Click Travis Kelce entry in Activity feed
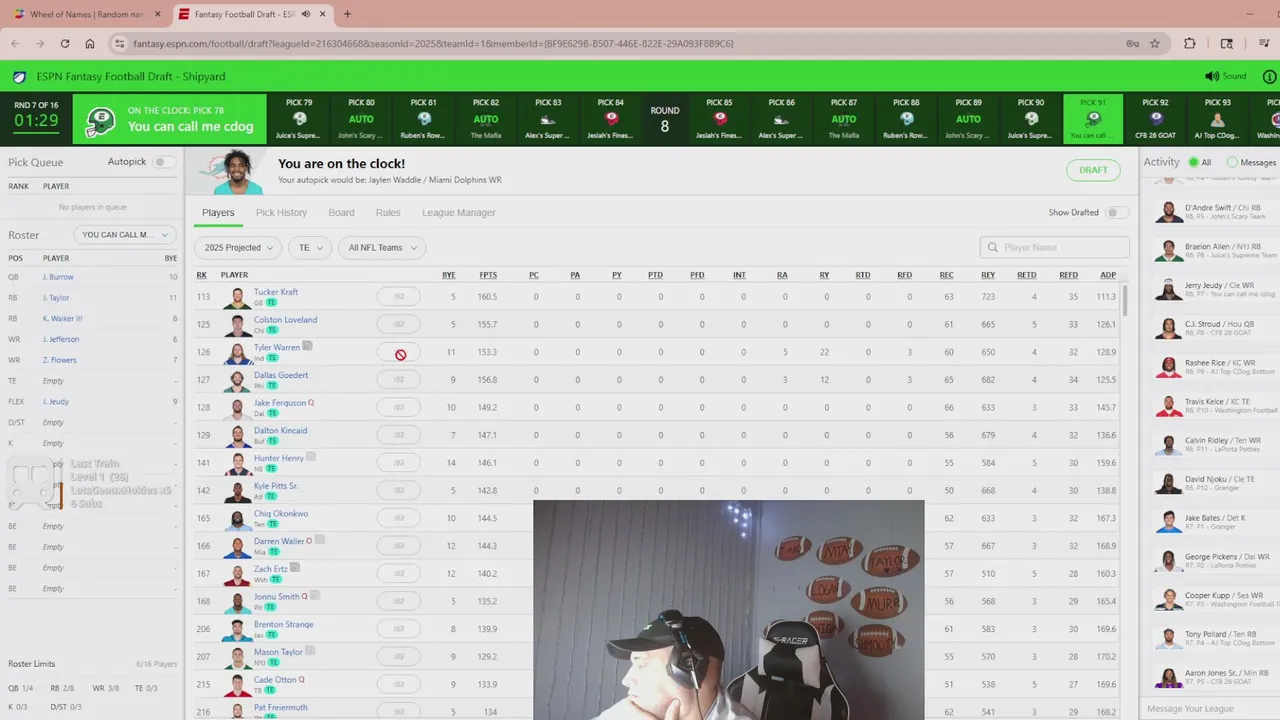Image resolution: width=1280 pixels, height=720 pixels. [1216, 406]
